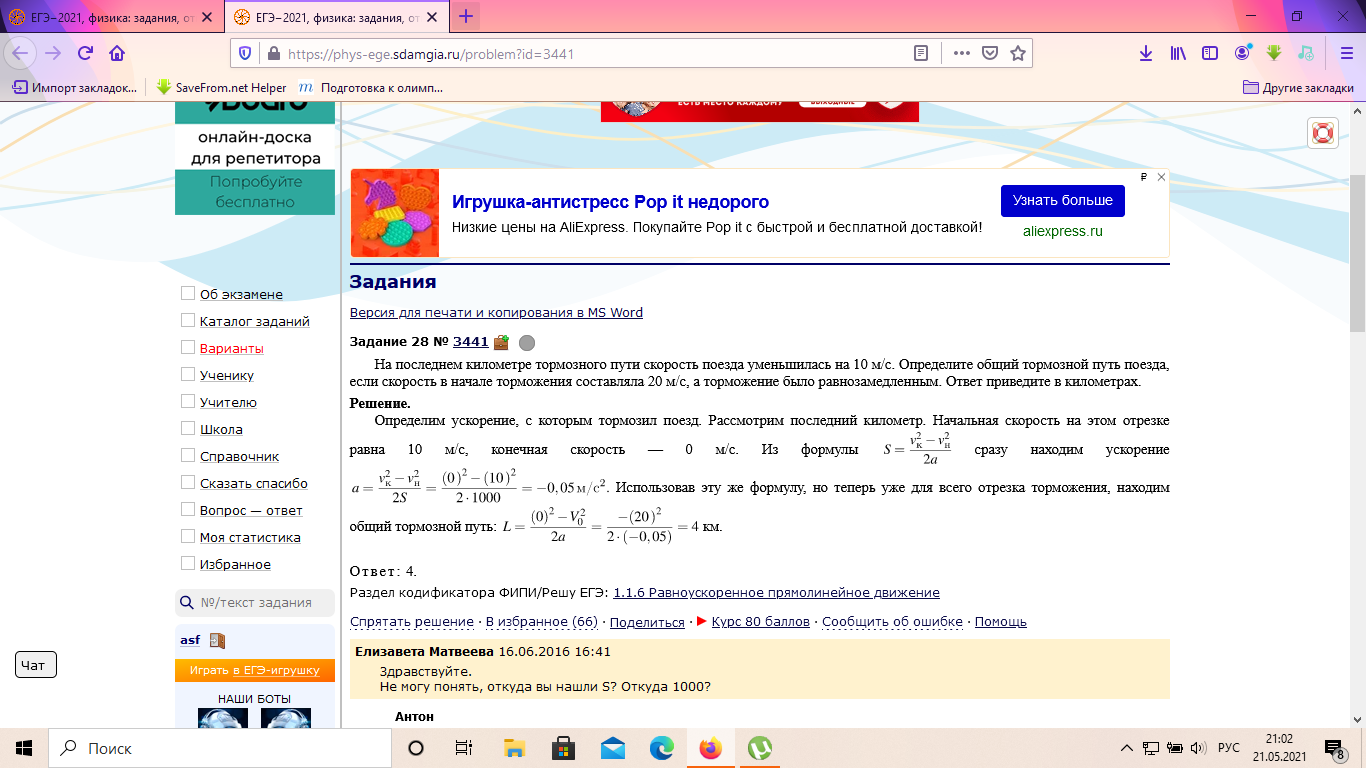Check the box next to Варианты
The height and width of the screenshot is (768, 1366).
[187, 347]
